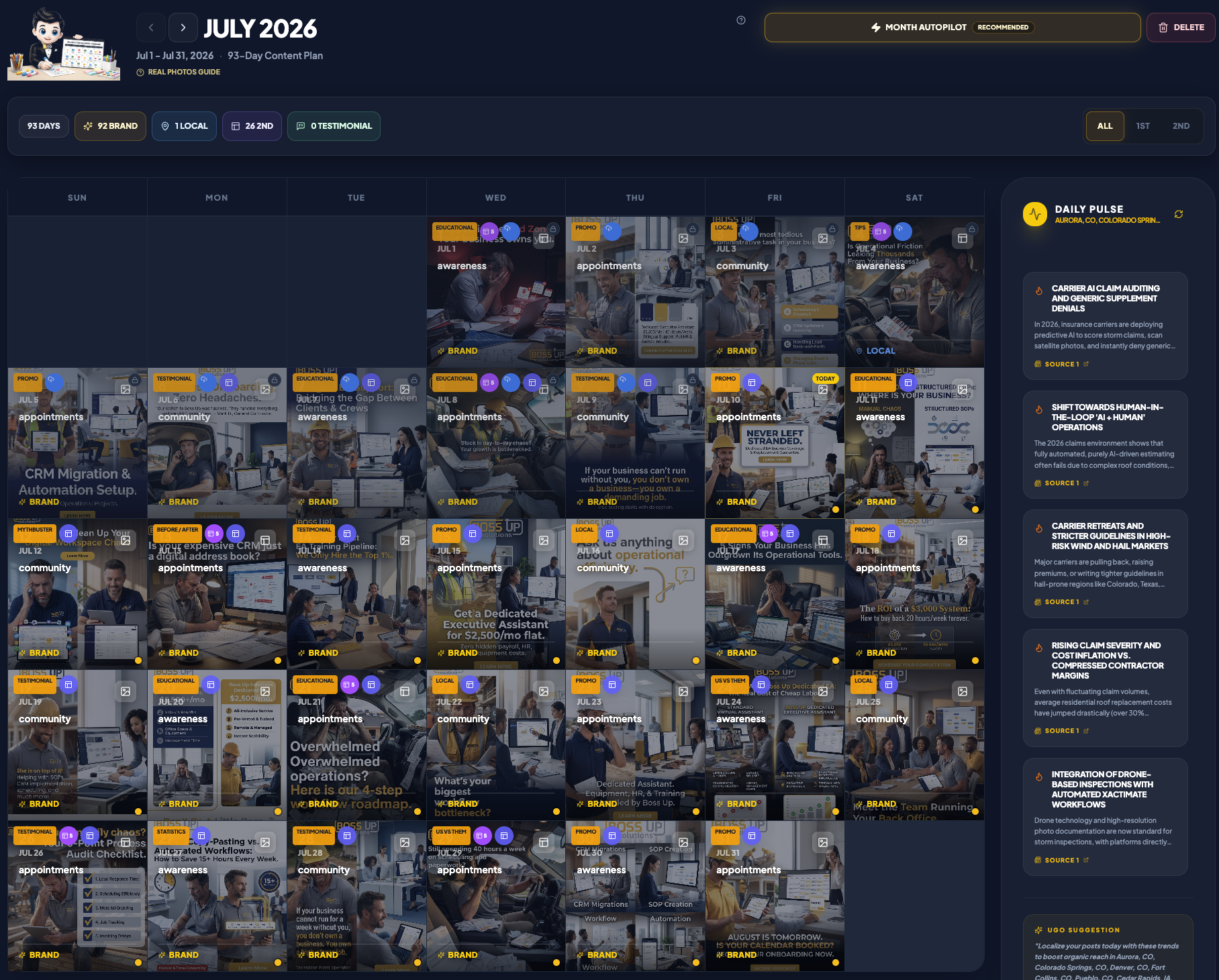Click the image icon on the Jul 18 cell
Screen dimensions: 1219x980
[x=963, y=540]
